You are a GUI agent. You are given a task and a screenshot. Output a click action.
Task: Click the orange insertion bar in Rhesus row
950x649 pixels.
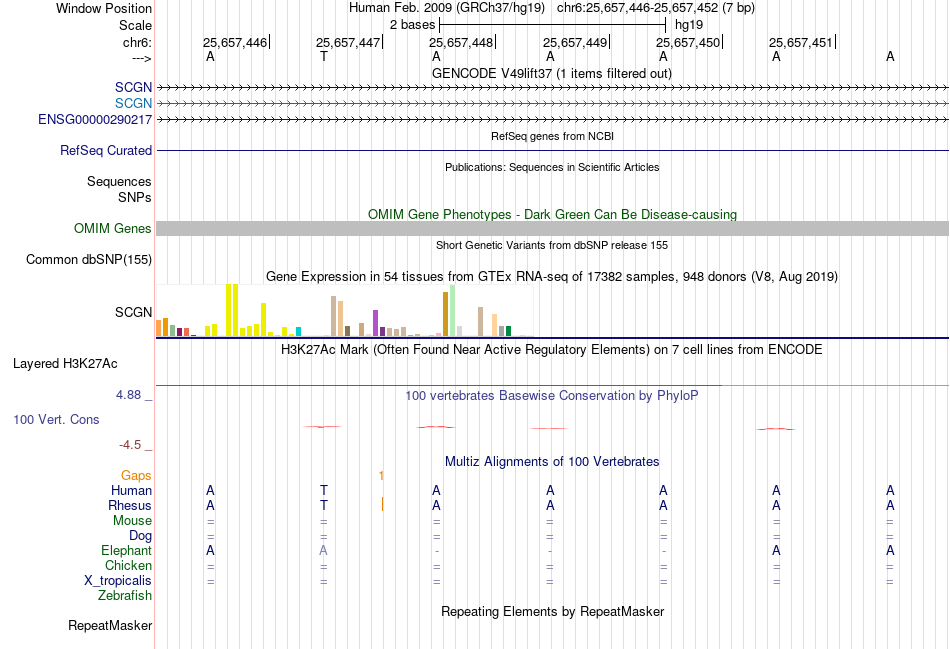382,504
